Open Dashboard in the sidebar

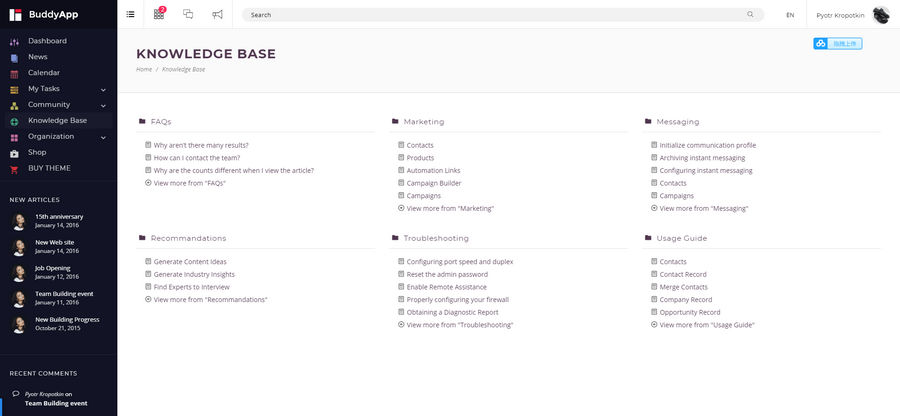47,41
